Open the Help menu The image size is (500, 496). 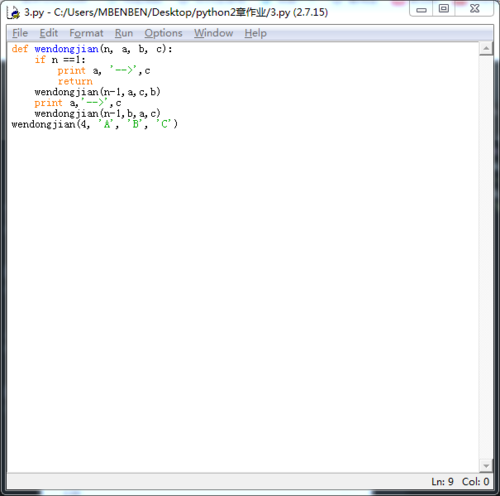(x=256, y=33)
